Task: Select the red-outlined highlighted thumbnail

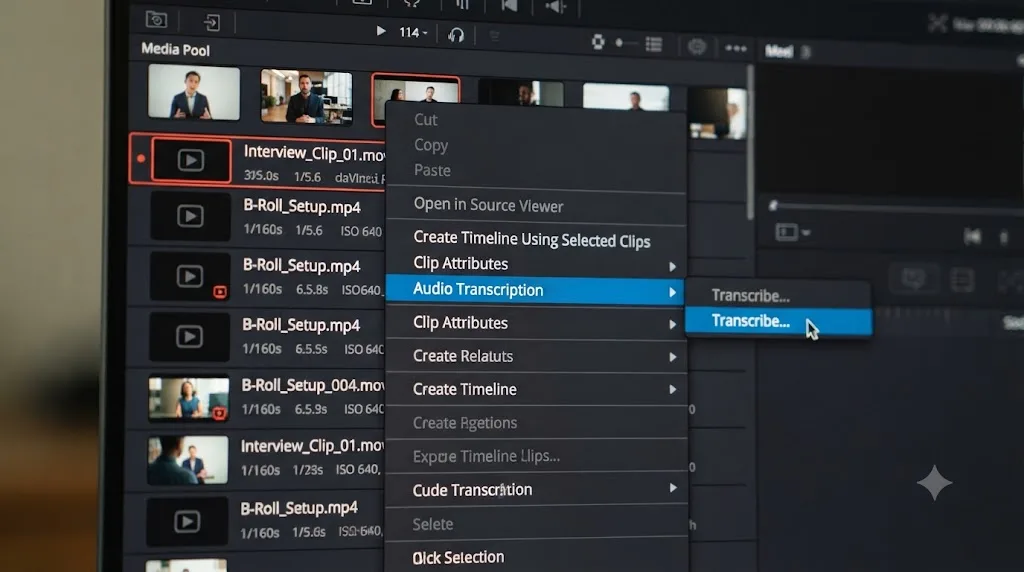Action: pyautogui.click(x=415, y=99)
